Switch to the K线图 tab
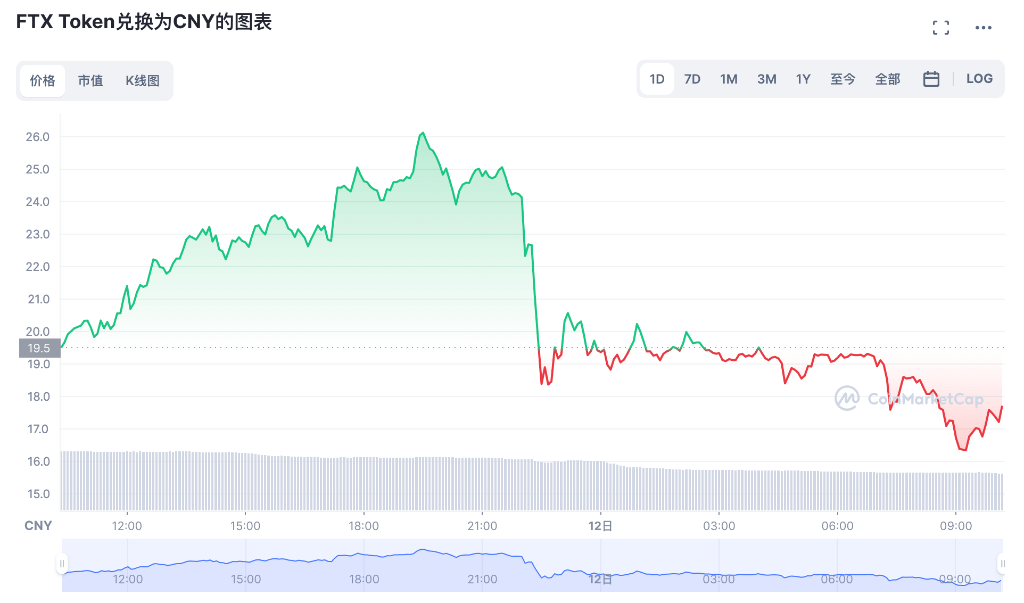Viewport: 1024px width, 603px height. click(142, 81)
